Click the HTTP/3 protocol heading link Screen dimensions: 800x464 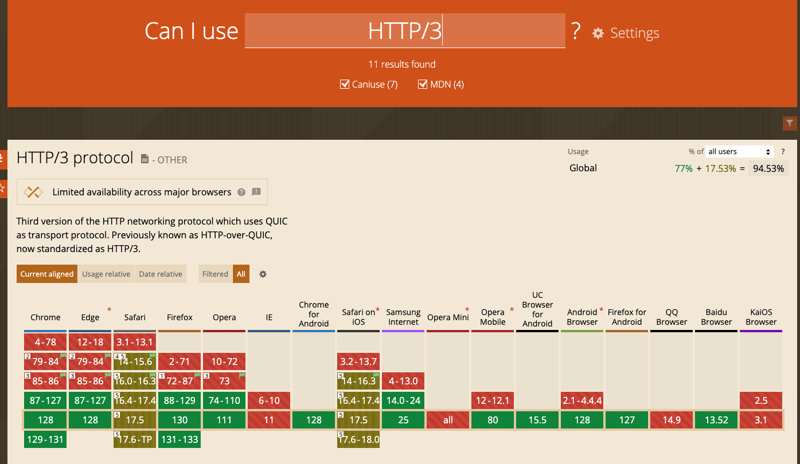pos(74,158)
